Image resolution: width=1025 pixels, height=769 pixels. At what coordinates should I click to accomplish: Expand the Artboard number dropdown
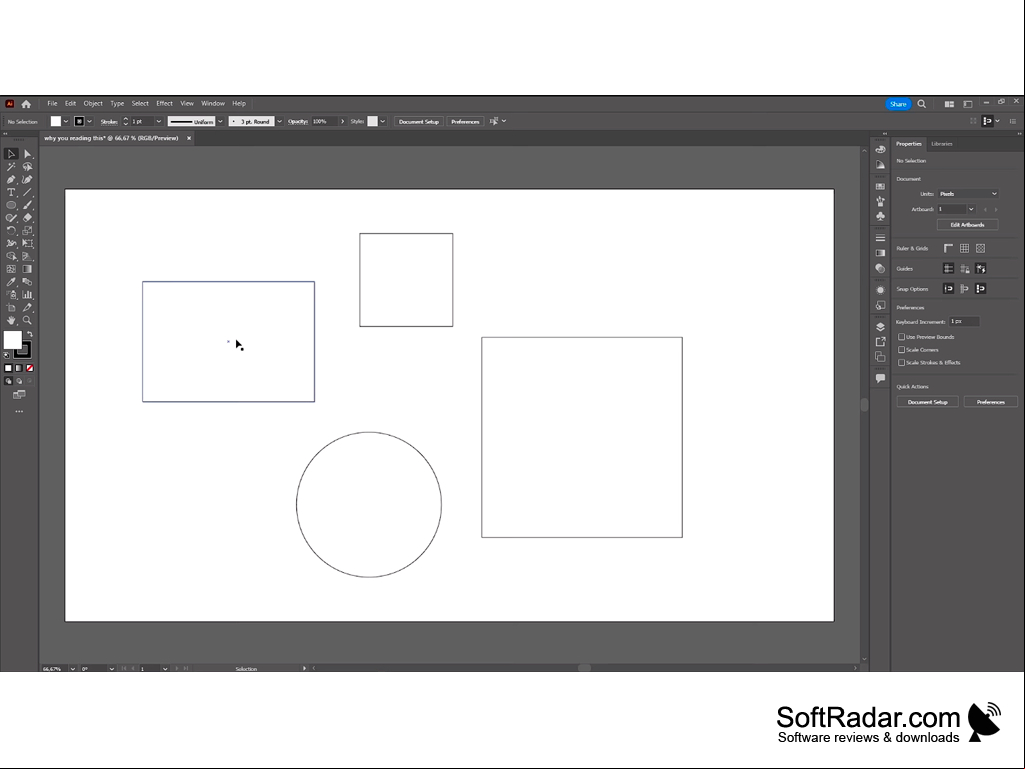pos(971,209)
